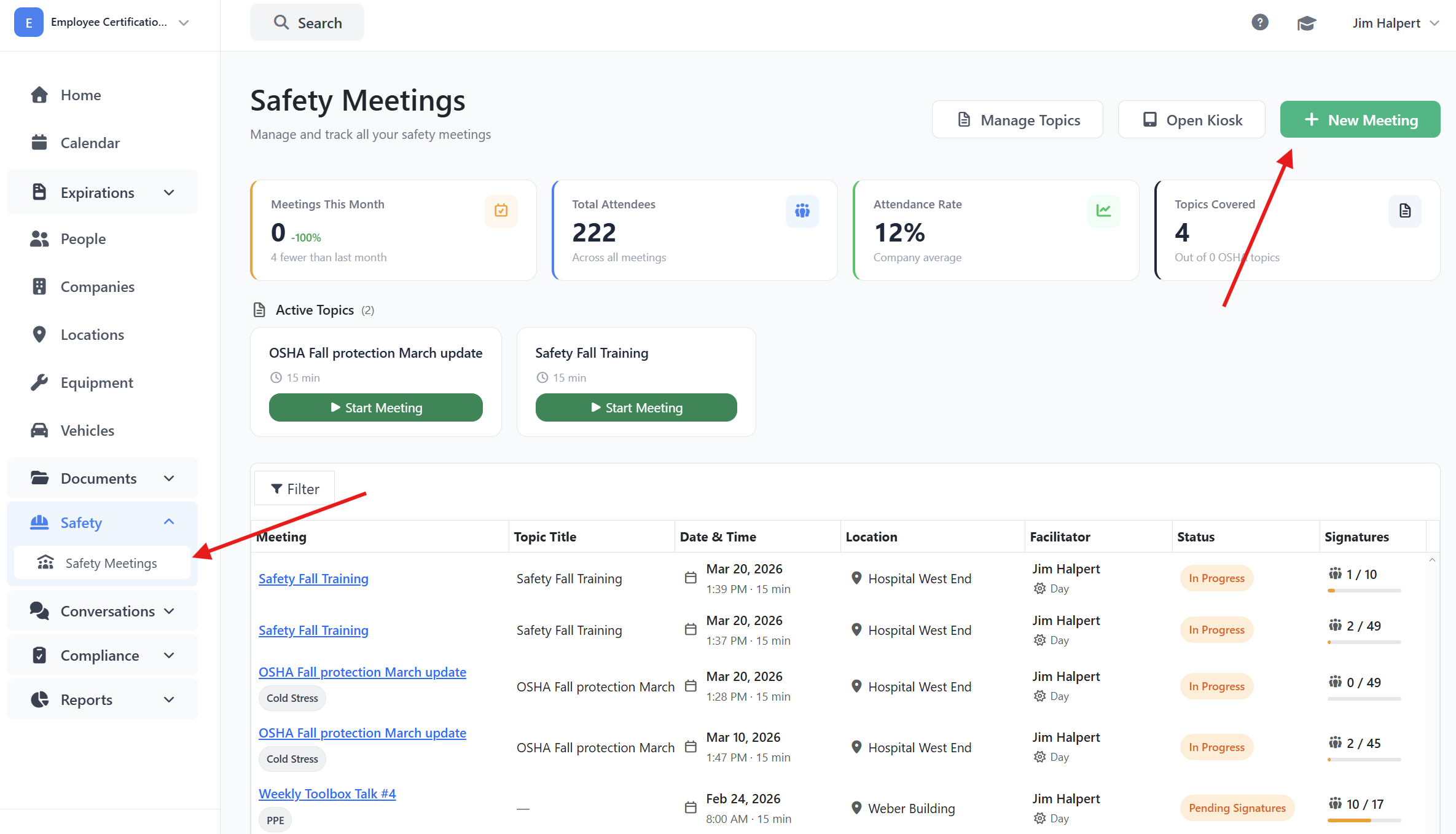1456x834 pixels.
Task: Open the Jim Halpert user dropdown
Action: [x=1395, y=23]
